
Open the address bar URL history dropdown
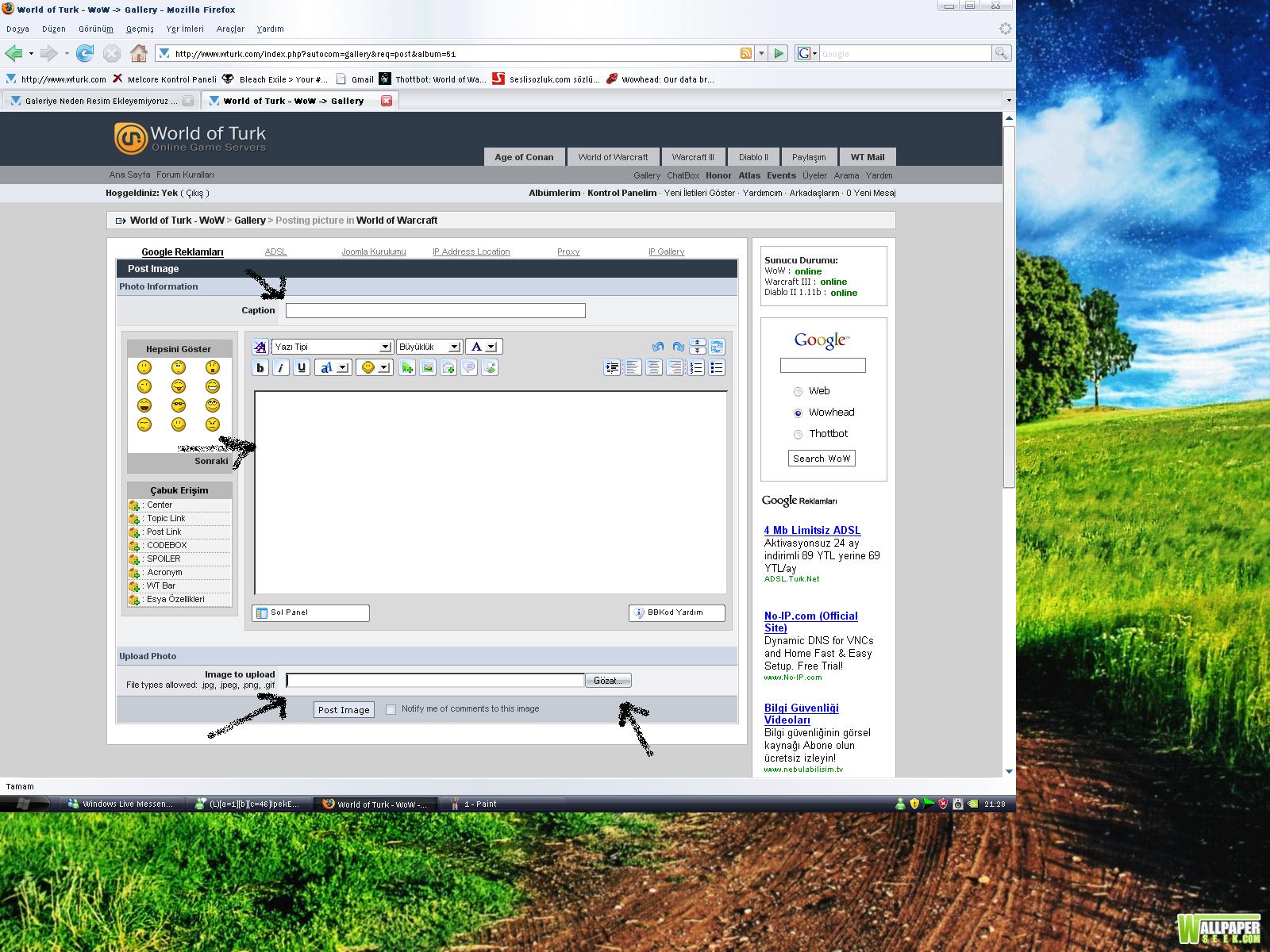(761, 53)
